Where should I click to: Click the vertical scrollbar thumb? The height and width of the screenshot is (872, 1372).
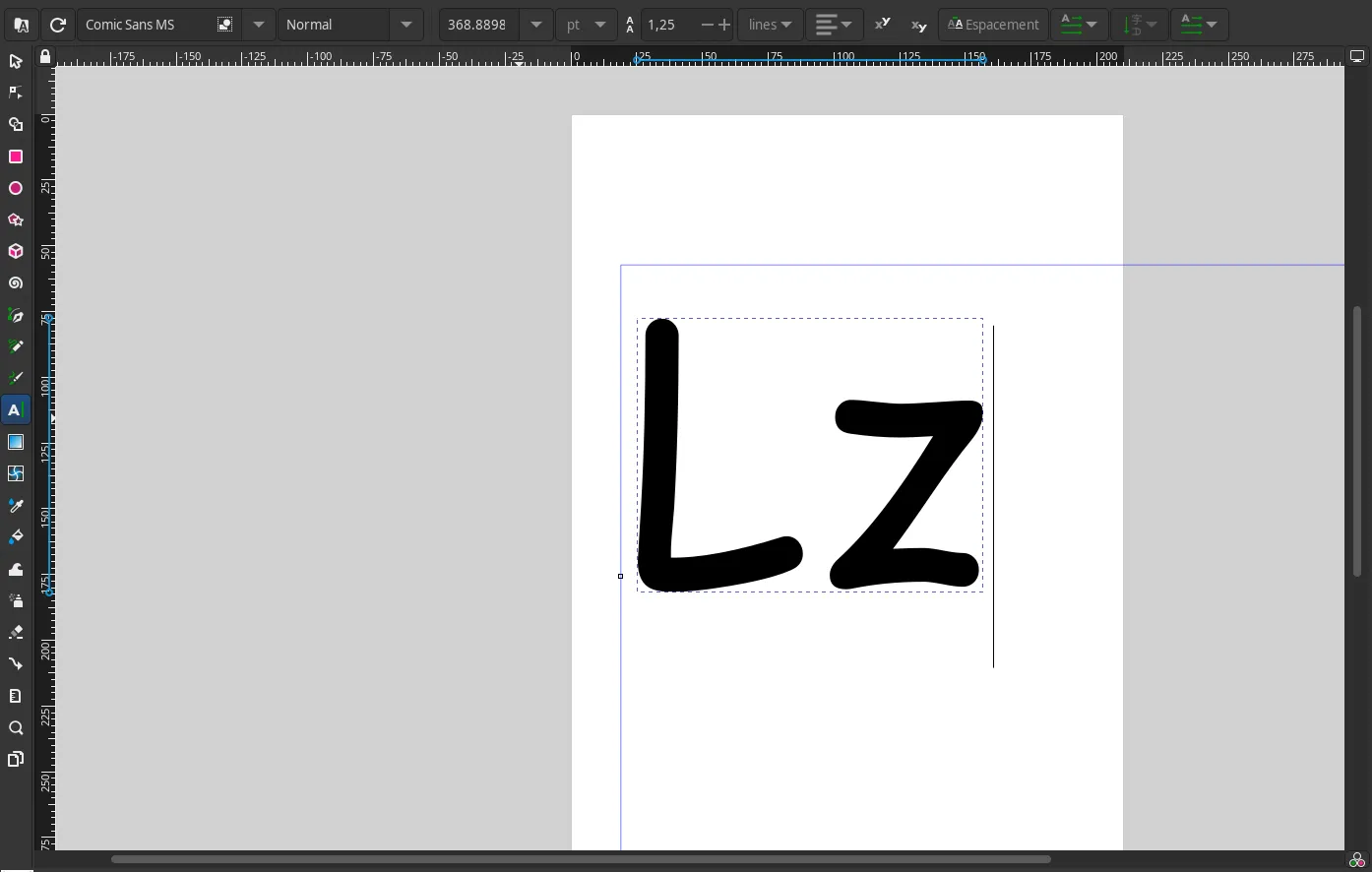pos(1357,442)
